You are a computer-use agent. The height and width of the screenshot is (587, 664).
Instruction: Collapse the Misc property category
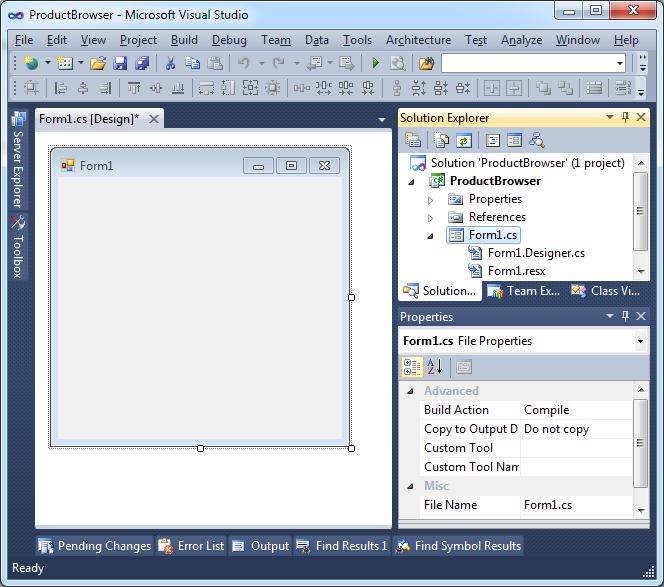(410, 486)
